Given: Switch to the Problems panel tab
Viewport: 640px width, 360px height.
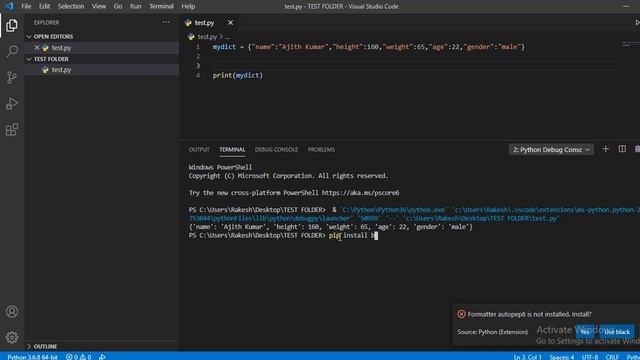Looking at the screenshot, I should pyautogui.click(x=321, y=150).
